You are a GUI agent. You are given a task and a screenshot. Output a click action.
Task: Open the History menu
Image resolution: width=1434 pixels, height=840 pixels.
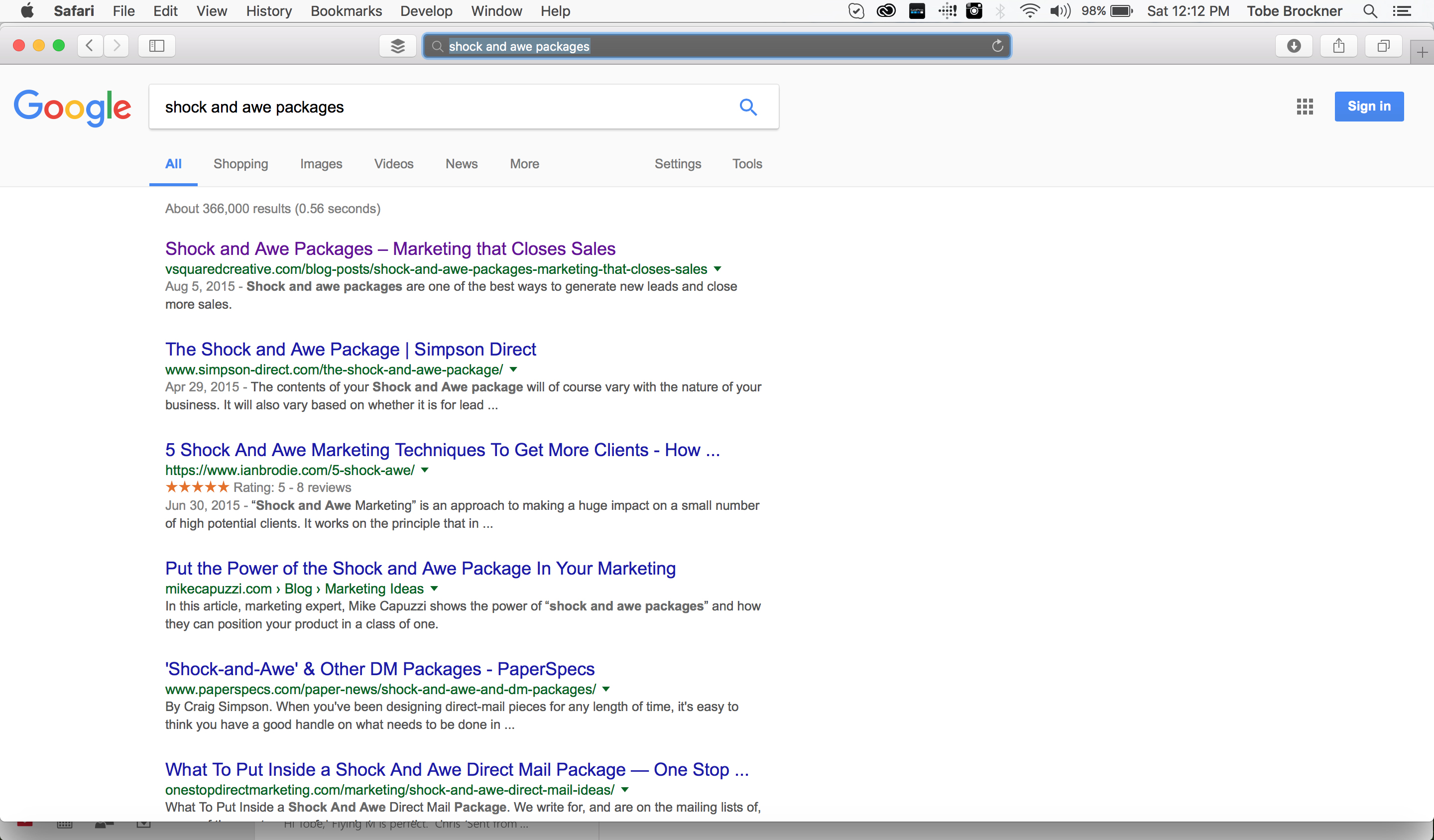(x=268, y=11)
